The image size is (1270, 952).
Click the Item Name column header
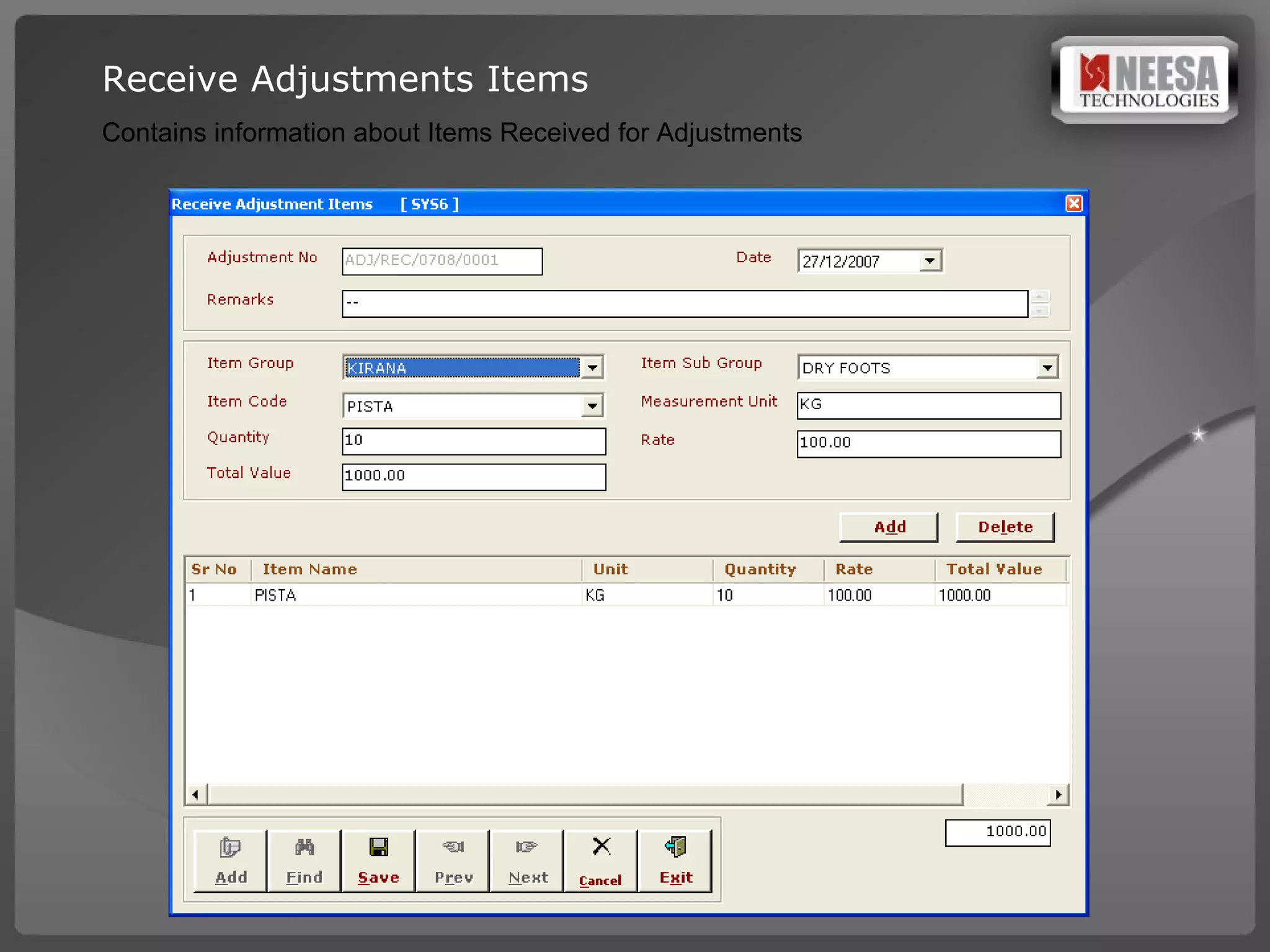[x=416, y=570]
